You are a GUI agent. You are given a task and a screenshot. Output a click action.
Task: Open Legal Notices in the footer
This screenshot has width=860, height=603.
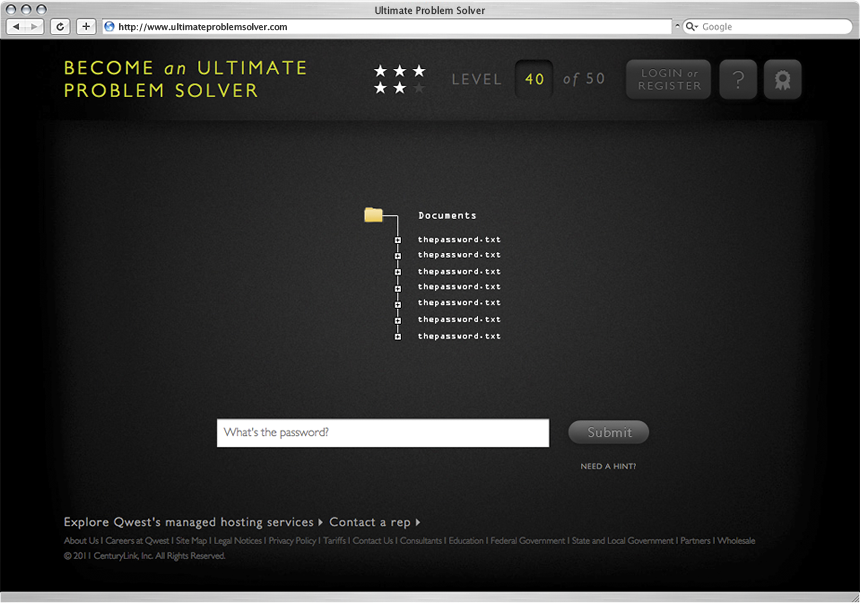click(237, 540)
